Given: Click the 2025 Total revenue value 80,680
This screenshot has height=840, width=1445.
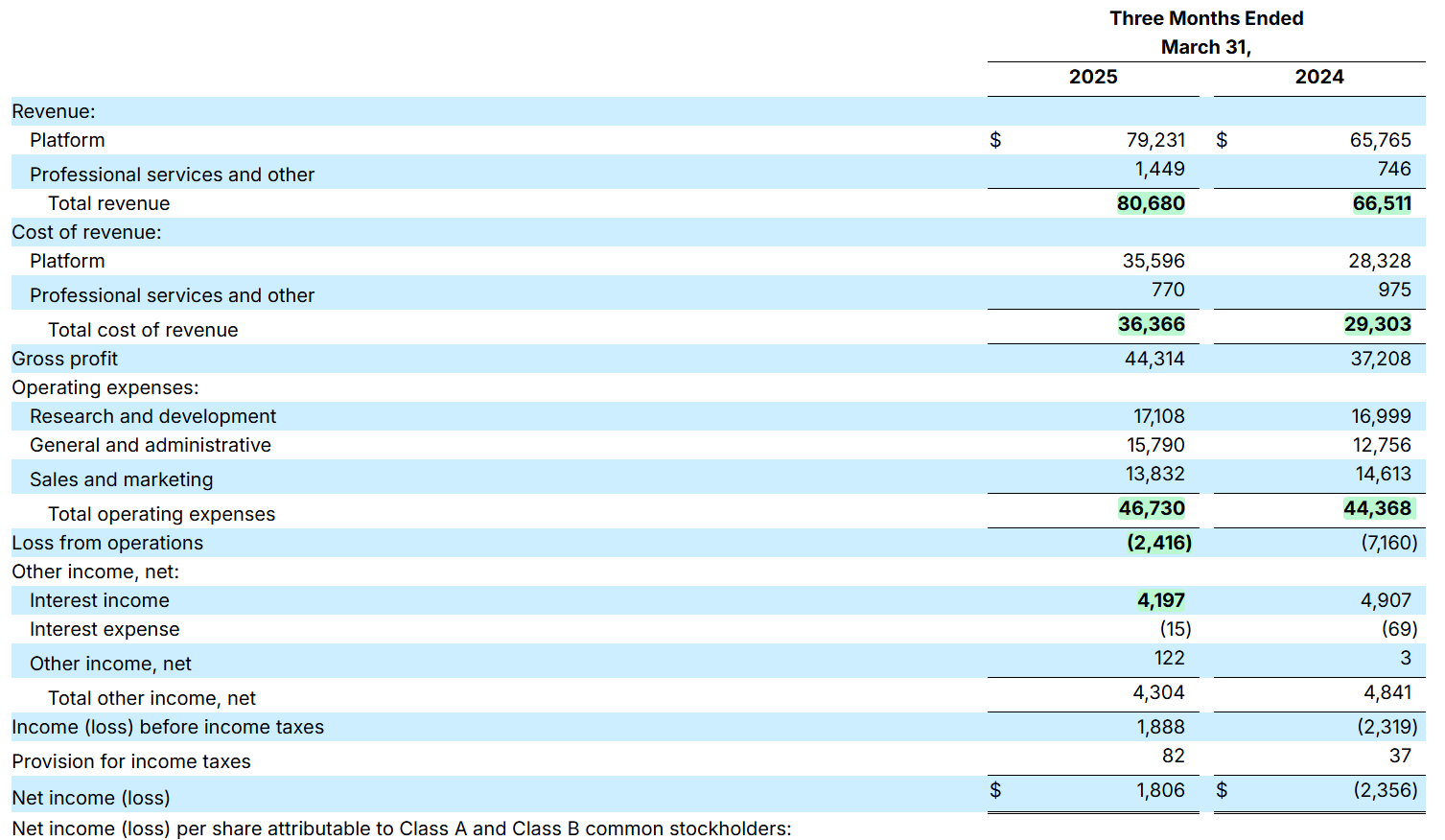Looking at the screenshot, I should coord(1151,203).
